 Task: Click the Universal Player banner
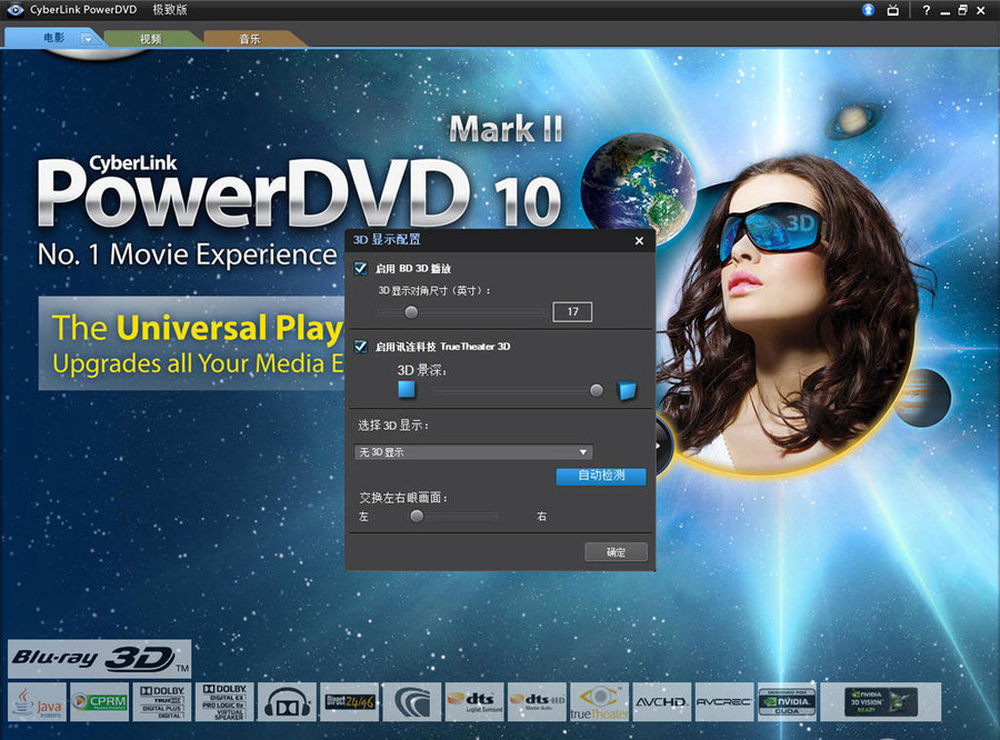click(192, 343)
